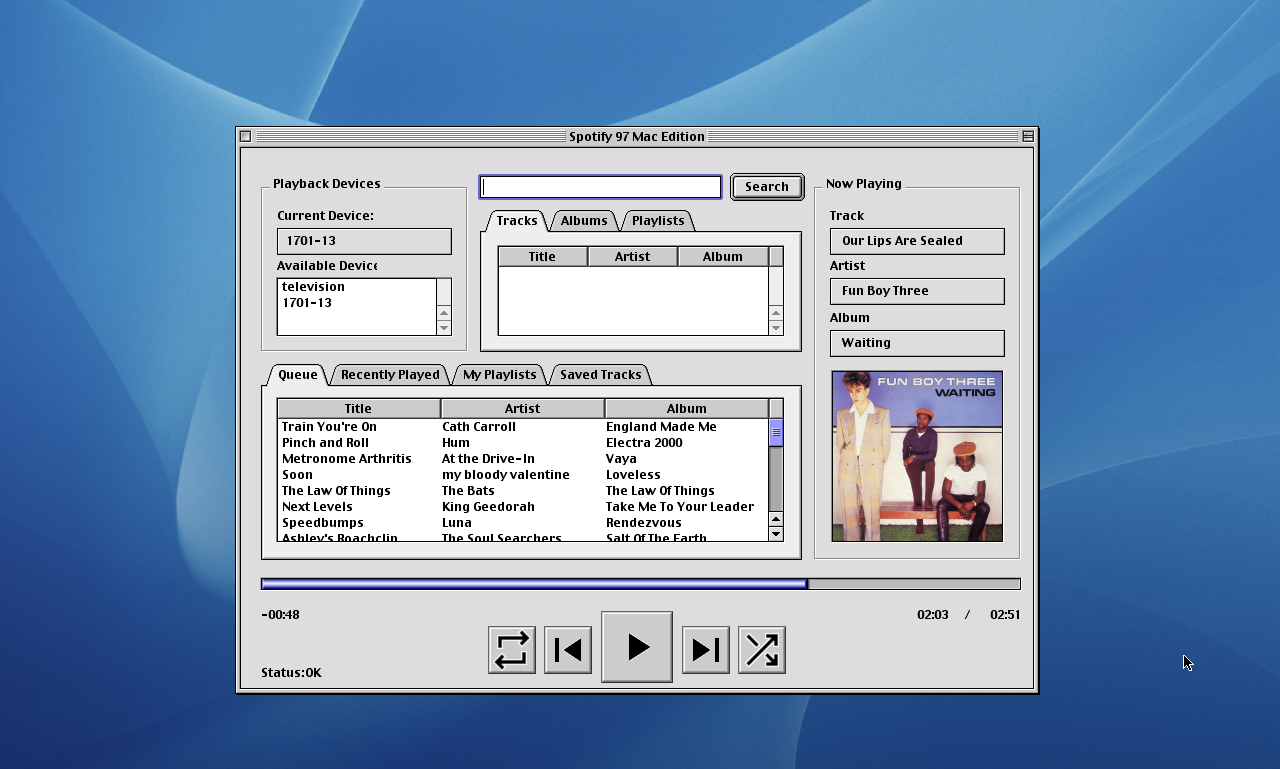Screen dimensions: 1280x769
Task: Click artist King Geedorah in queue
Action: tap(488, 507)
